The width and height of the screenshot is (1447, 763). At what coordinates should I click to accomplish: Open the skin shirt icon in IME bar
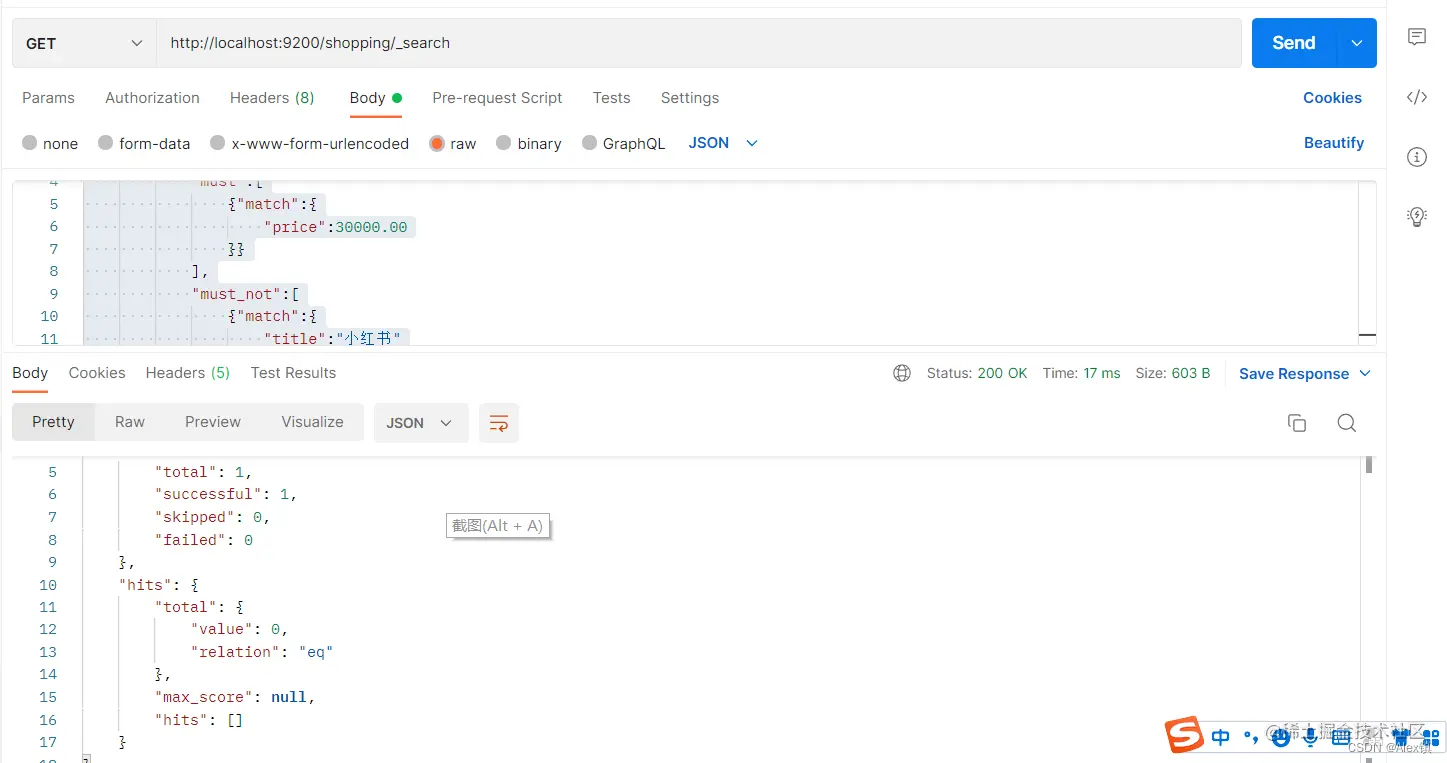click(x=1400, y=737)
